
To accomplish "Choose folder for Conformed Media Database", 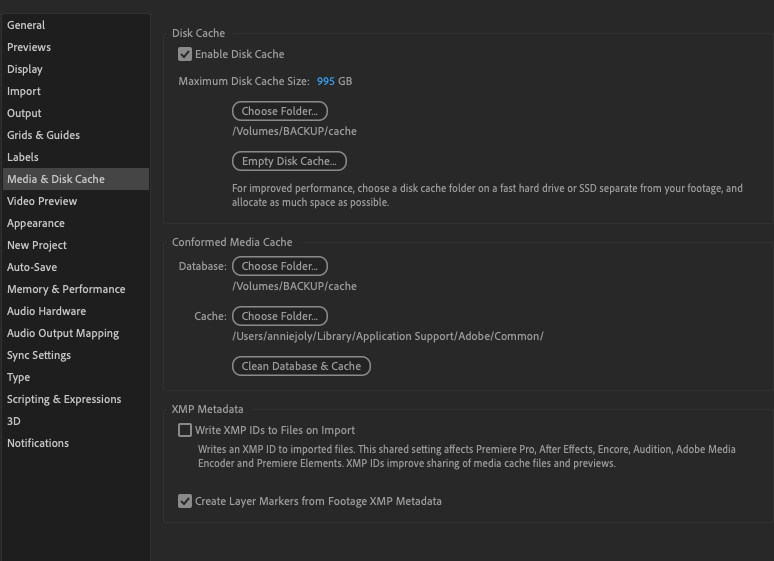I will (279, 266).
